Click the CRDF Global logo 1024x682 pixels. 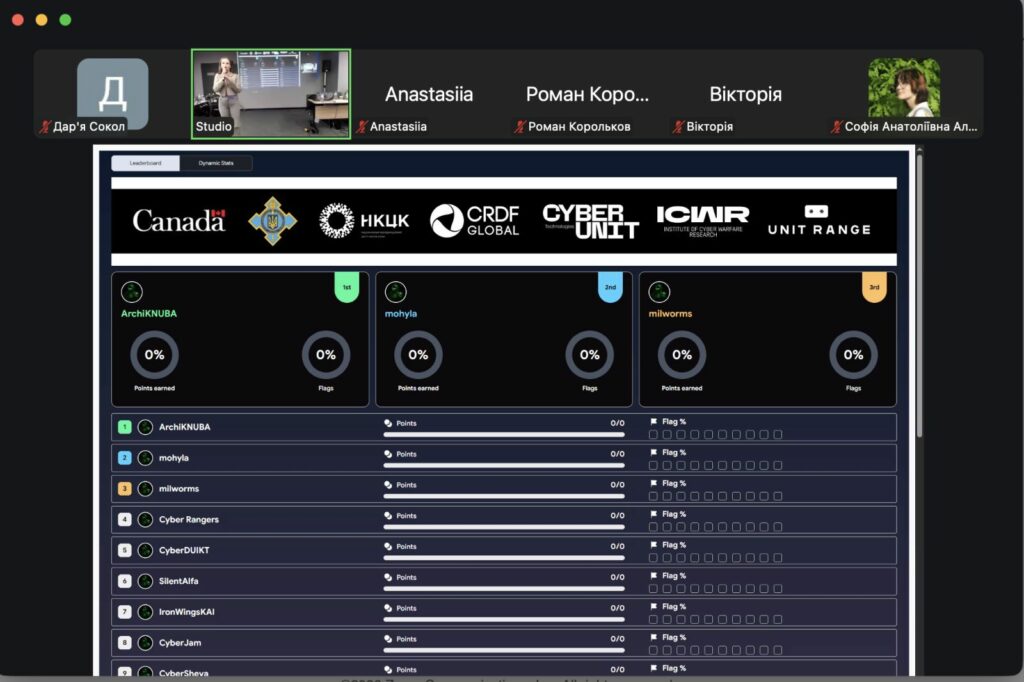pyautogui.click(x=474, y=221)
